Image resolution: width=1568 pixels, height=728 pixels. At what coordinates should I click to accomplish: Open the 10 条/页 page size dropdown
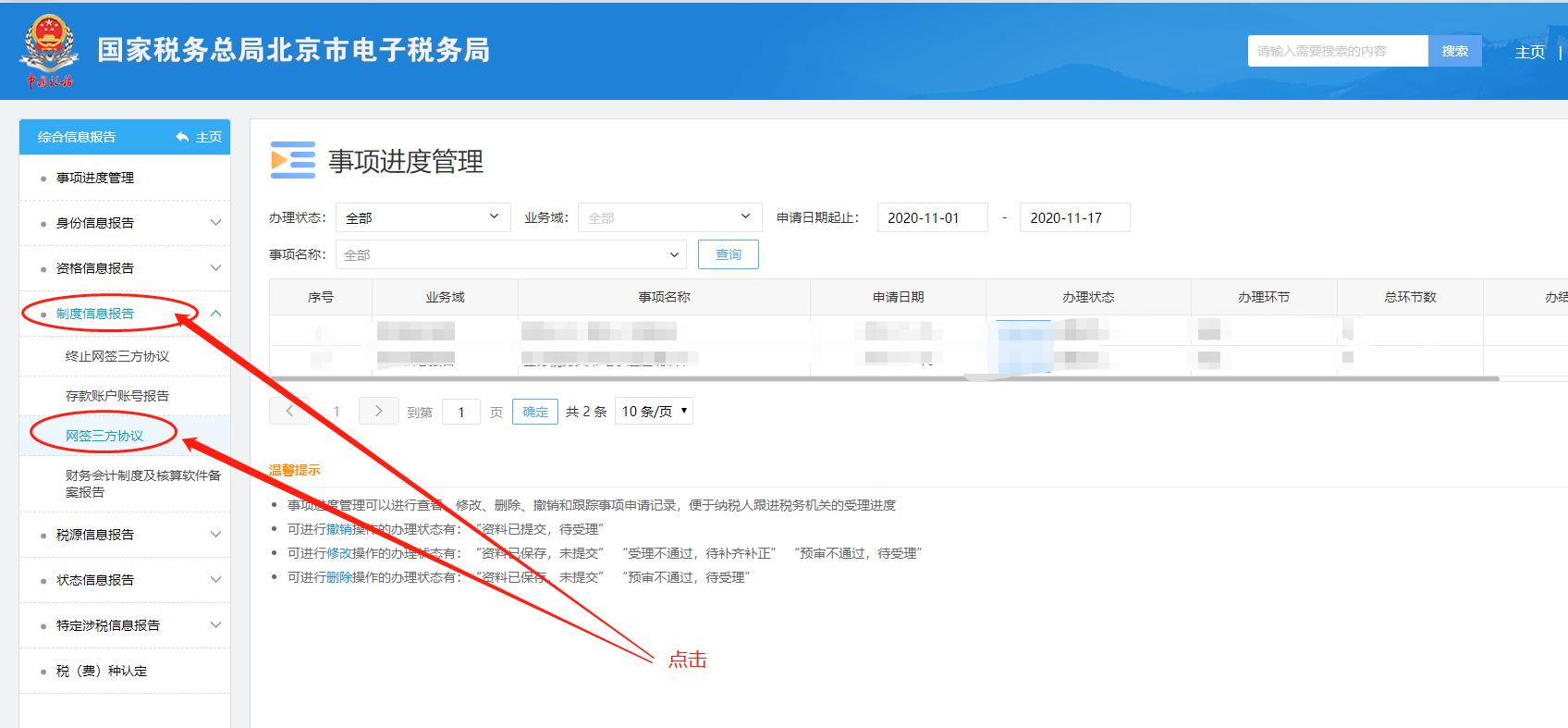point(654,411)
